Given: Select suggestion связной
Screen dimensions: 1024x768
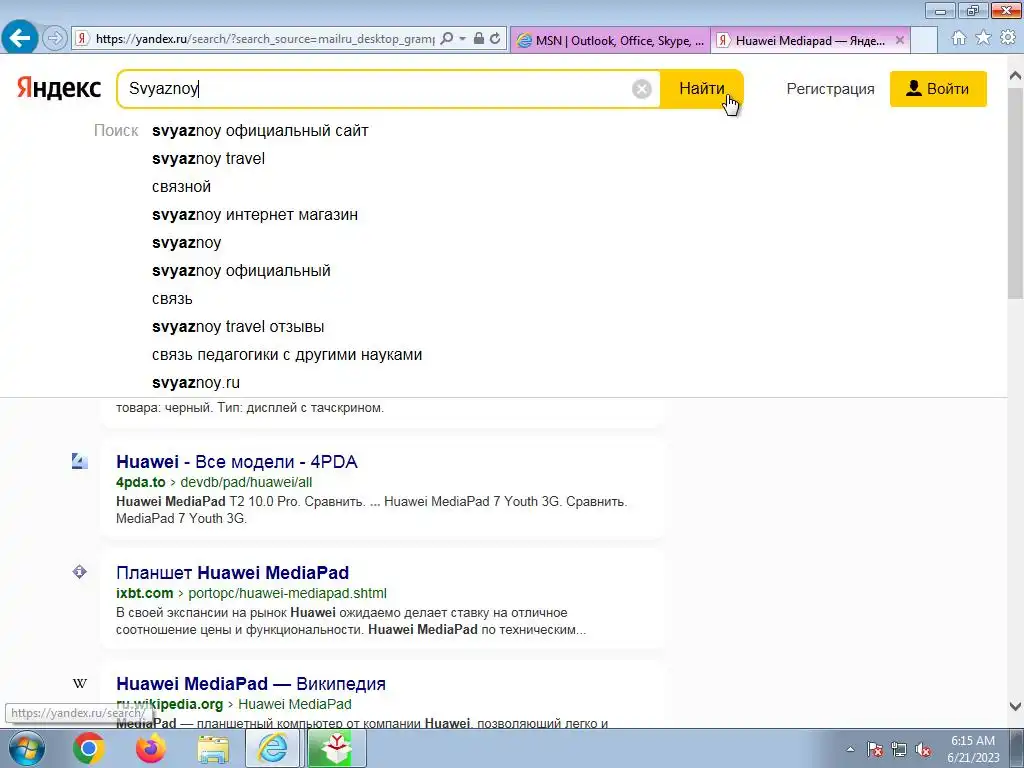Looking at the screenshot, I should [x=181, y=187].
